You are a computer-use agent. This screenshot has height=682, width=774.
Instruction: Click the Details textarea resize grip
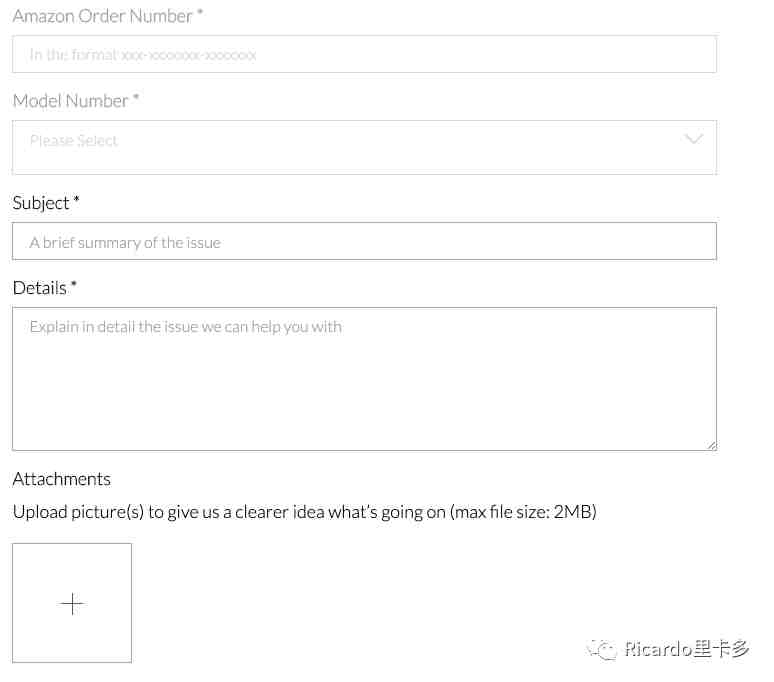pos(711,445)
